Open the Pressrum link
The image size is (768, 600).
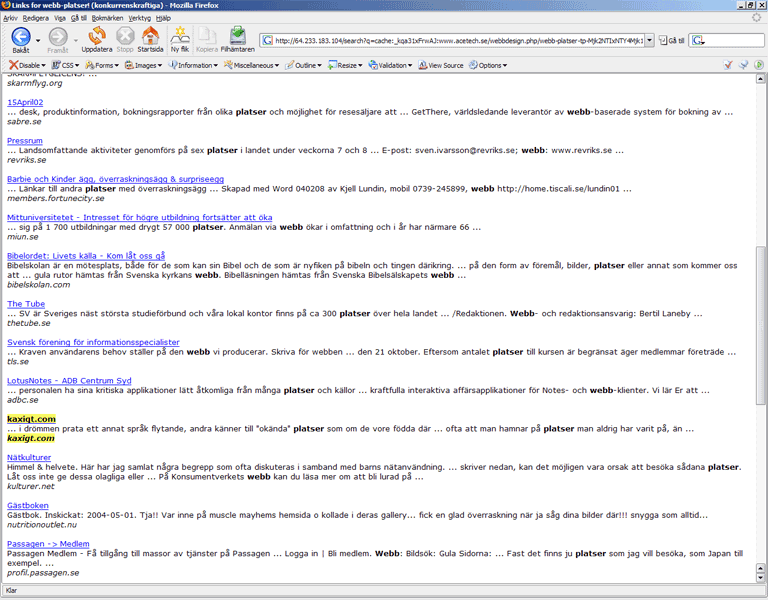click(x=24, y=141)
